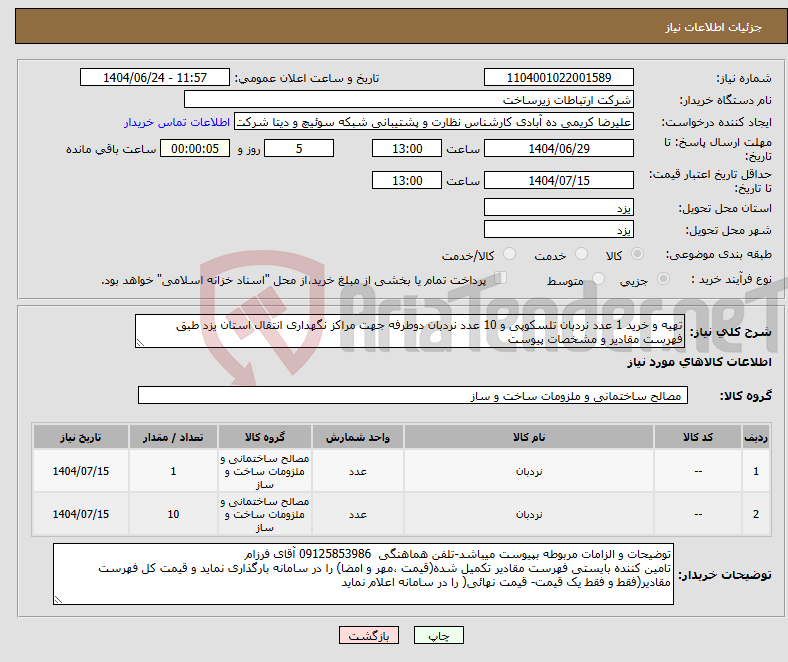
Task: Click the واحد شمارش column header
Action: (x=358, y=437)
